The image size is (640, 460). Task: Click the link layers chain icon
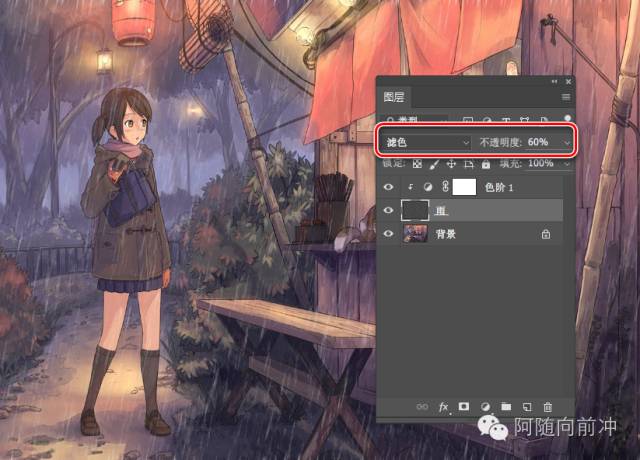422,407
